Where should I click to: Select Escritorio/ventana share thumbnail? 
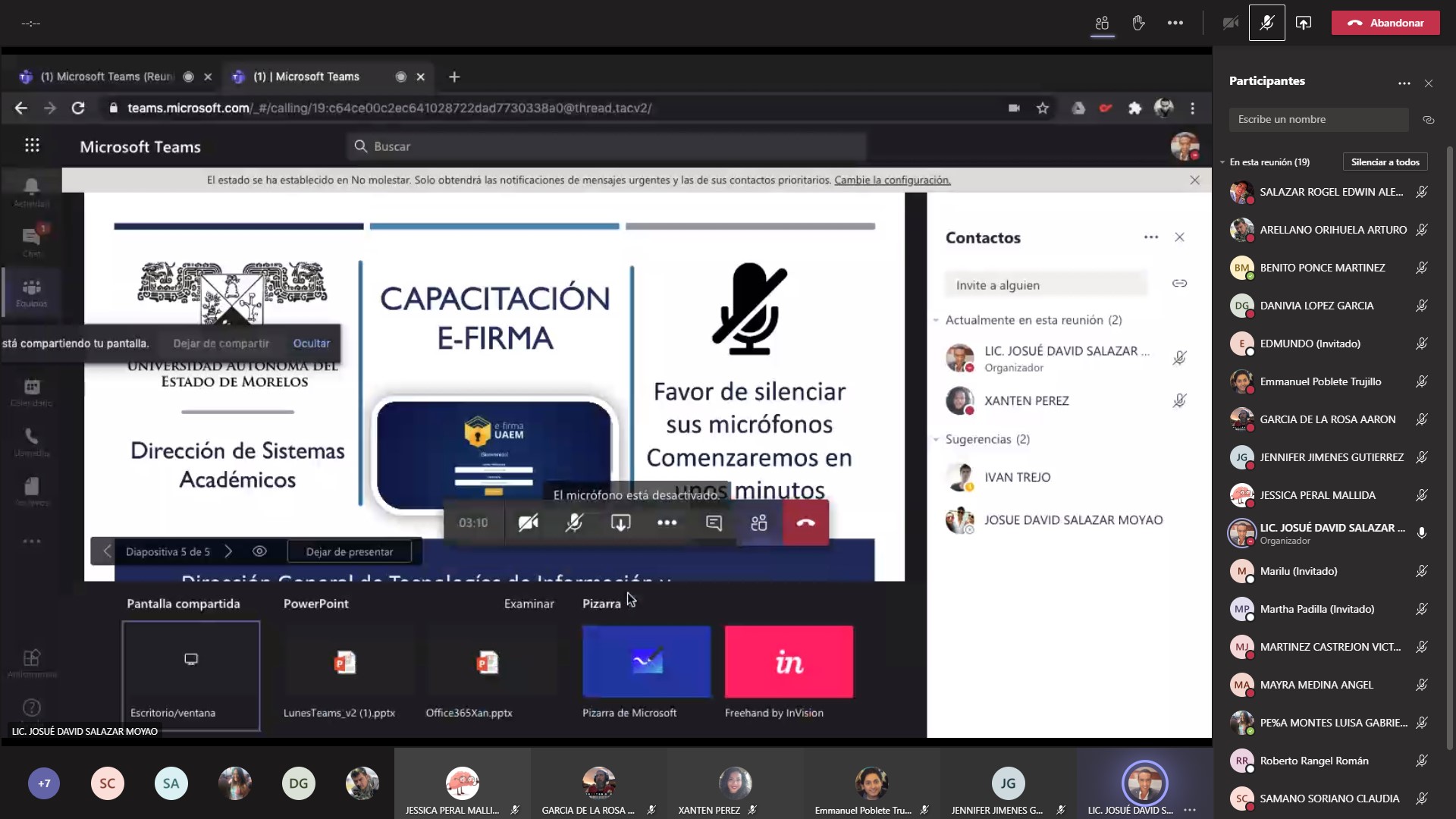click(x=190, y=676)
